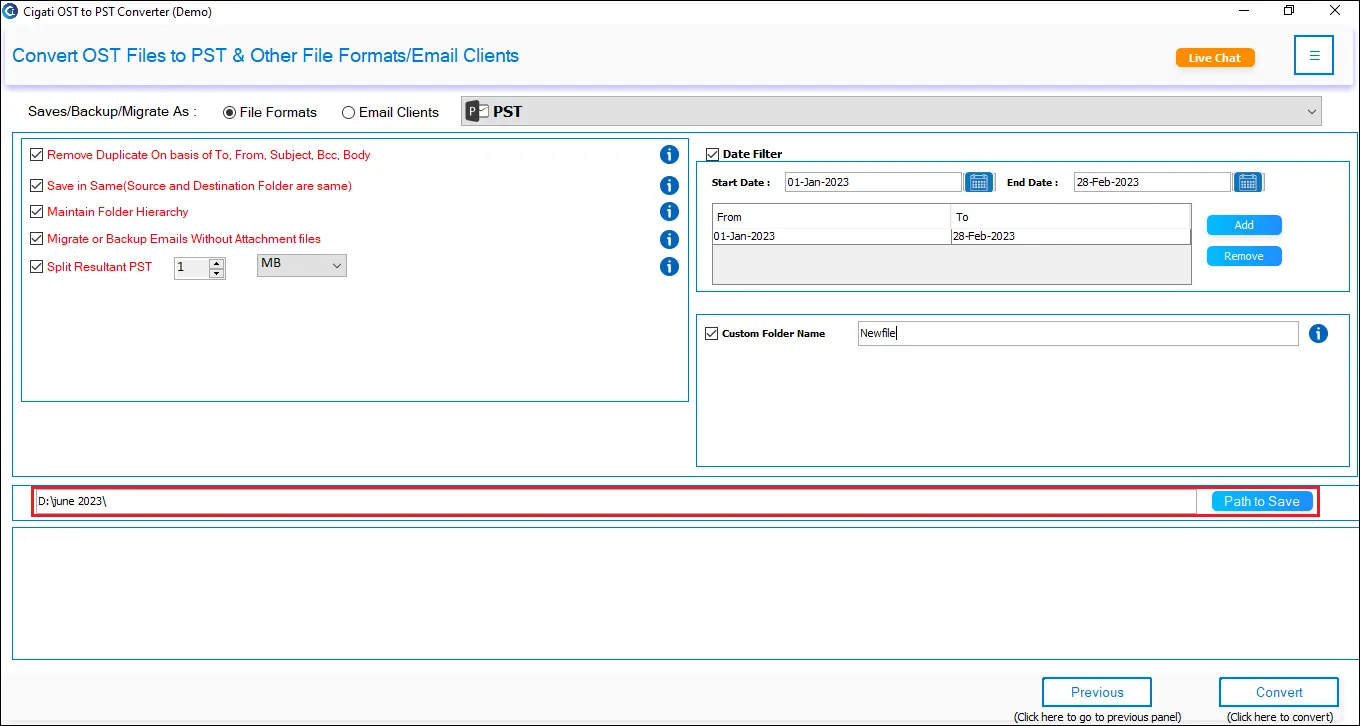Screen dimensions: 1360x726
Task: Open info icon beside Custom Folder Name
Action: pyautogui.click(x=1318, y=333)
